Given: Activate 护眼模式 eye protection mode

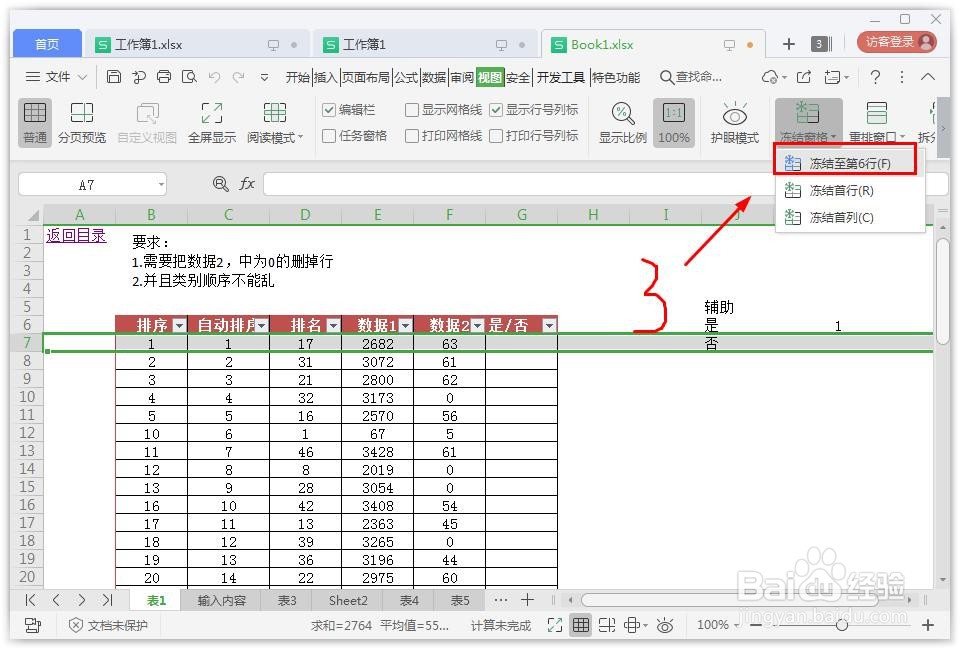Looking at the screenshot, I should tap(734, 122).
